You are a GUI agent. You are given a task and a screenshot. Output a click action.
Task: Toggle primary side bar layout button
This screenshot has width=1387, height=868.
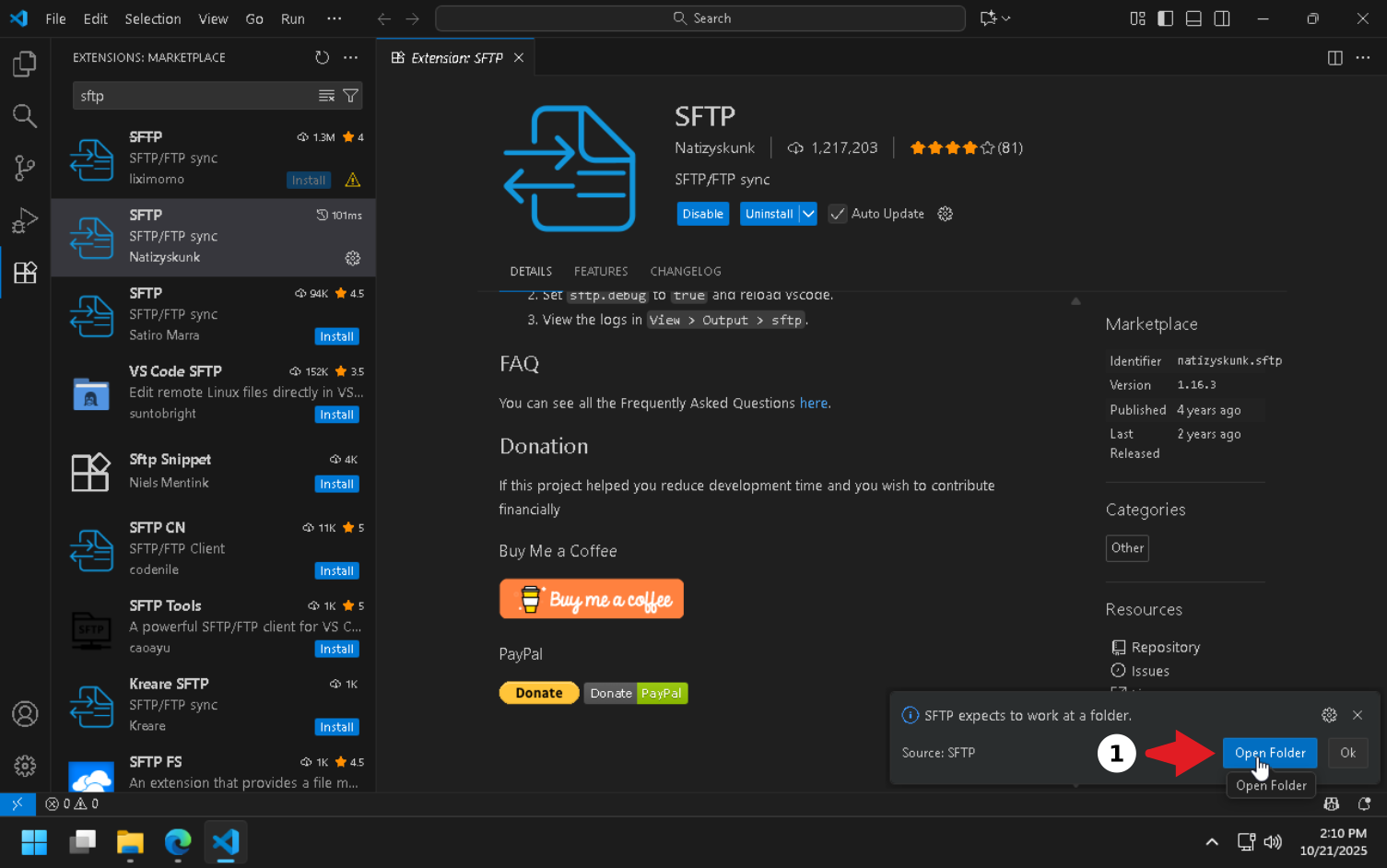click(x=1166, y=18)
